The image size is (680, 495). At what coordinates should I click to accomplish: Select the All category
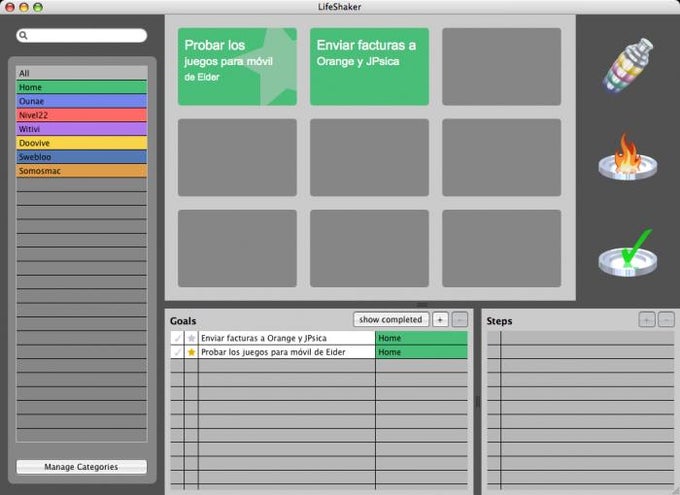[82, 73]
